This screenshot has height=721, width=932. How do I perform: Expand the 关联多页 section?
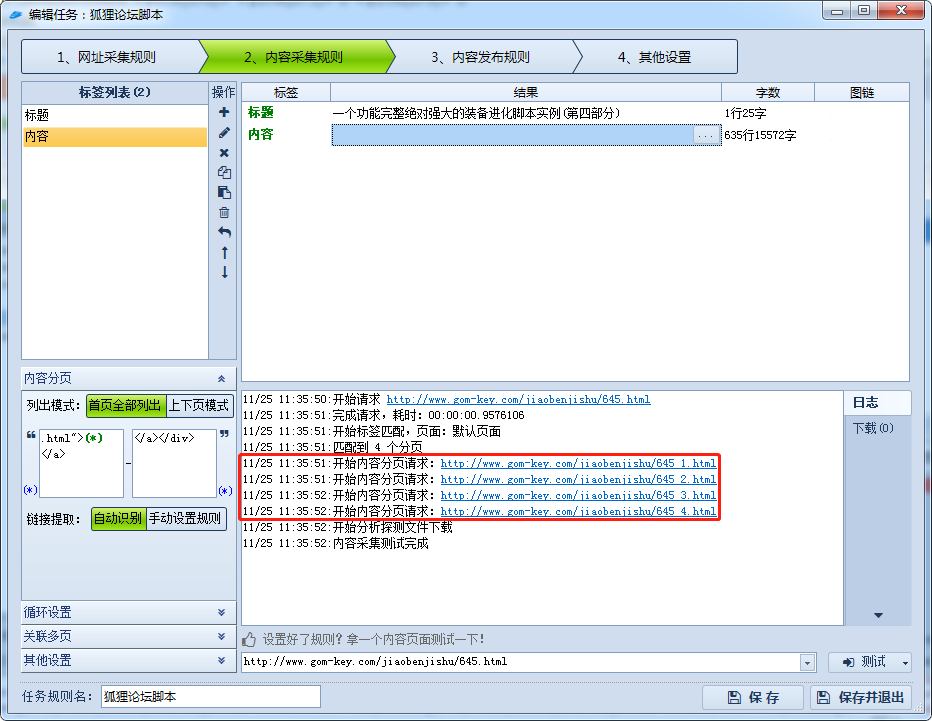pos(125,636)
